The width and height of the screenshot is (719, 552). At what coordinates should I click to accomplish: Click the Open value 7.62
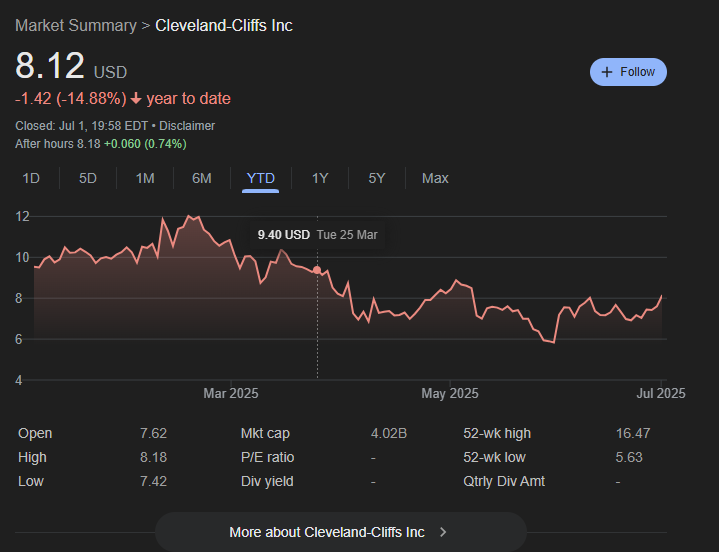[x=154, y=433]
